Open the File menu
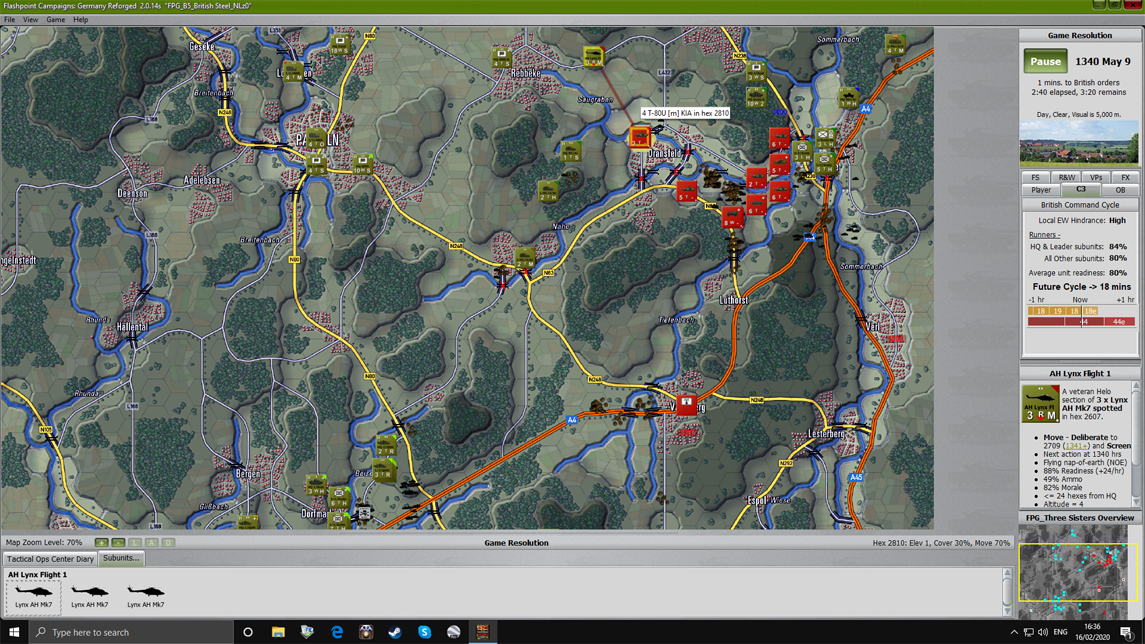 point(9,20)
